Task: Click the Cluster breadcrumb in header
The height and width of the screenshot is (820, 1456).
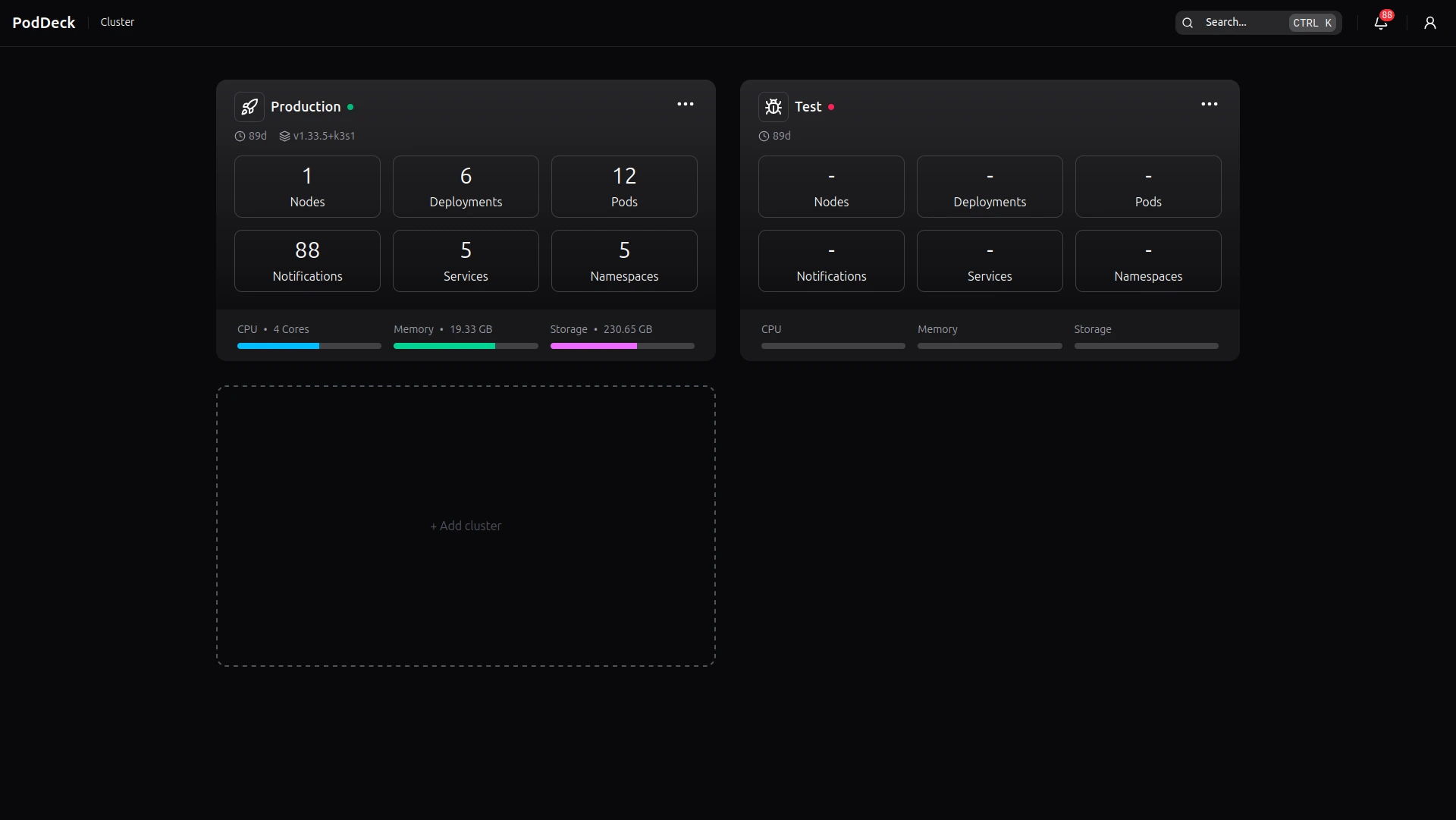Action: pos(117,22)
